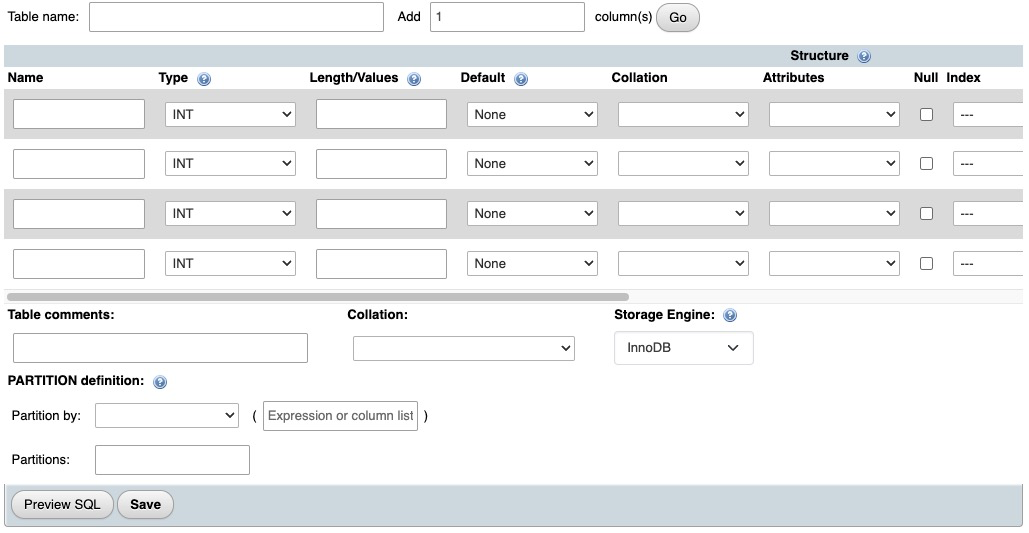Open the Type dropdown in first row
Viewport: 1029px width, 533px height.
(230, 114)
